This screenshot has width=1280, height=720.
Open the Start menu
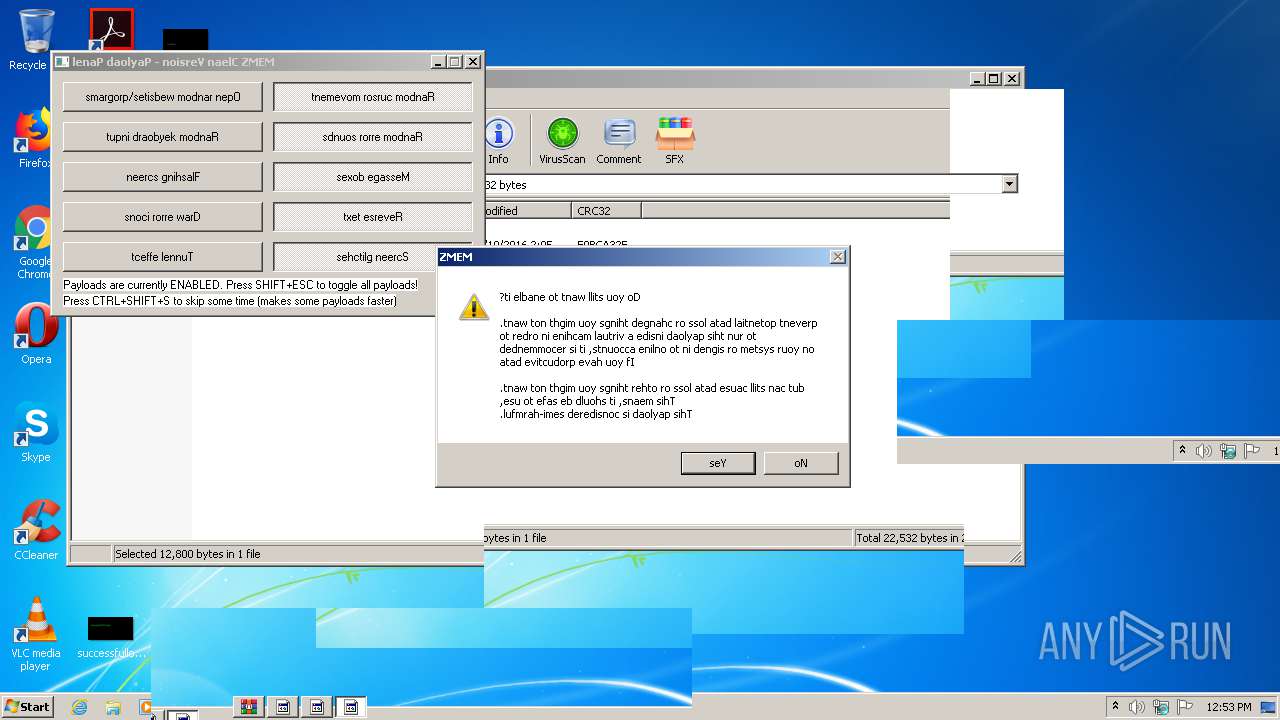click(27, 707)
